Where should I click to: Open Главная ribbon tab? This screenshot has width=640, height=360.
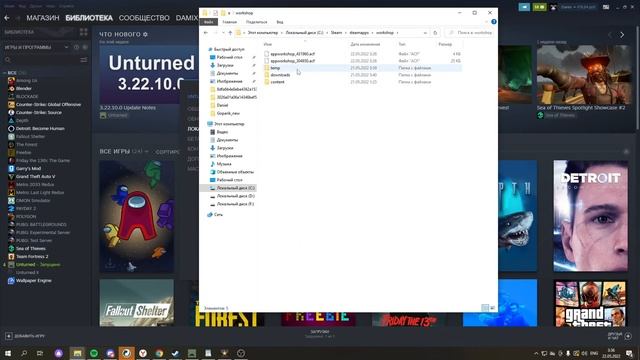coord(229,22)
